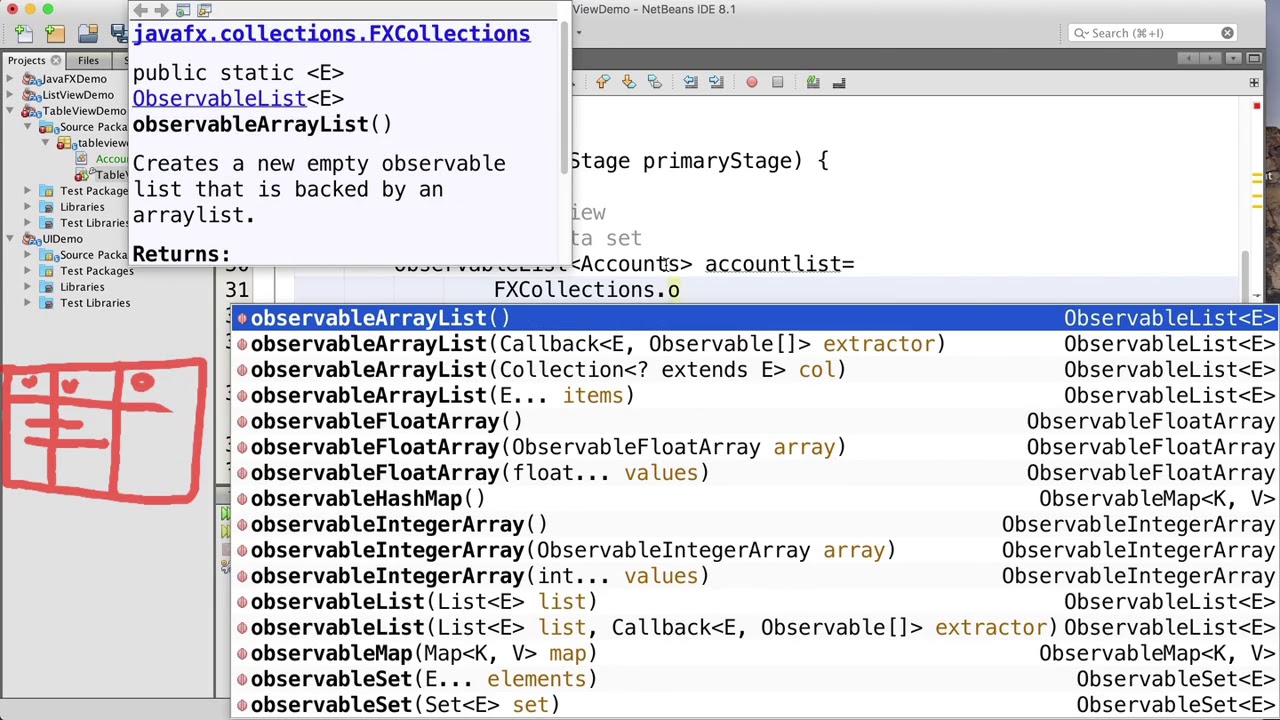1280x720 pixels.
Task: Expand the ListViewDemo project node
Action: [11, 95]
